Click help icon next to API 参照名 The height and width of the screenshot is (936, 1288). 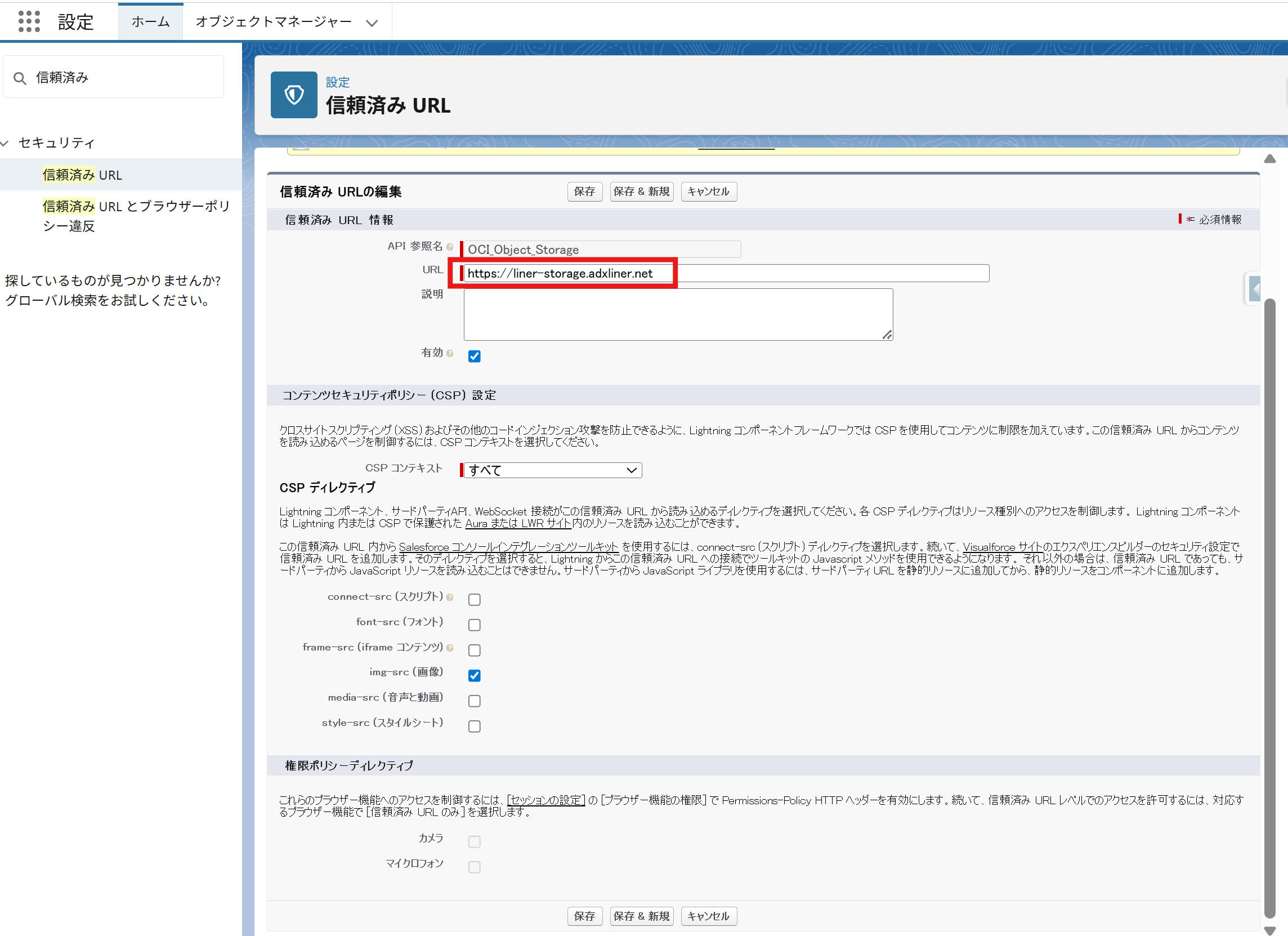coord(450,247)
